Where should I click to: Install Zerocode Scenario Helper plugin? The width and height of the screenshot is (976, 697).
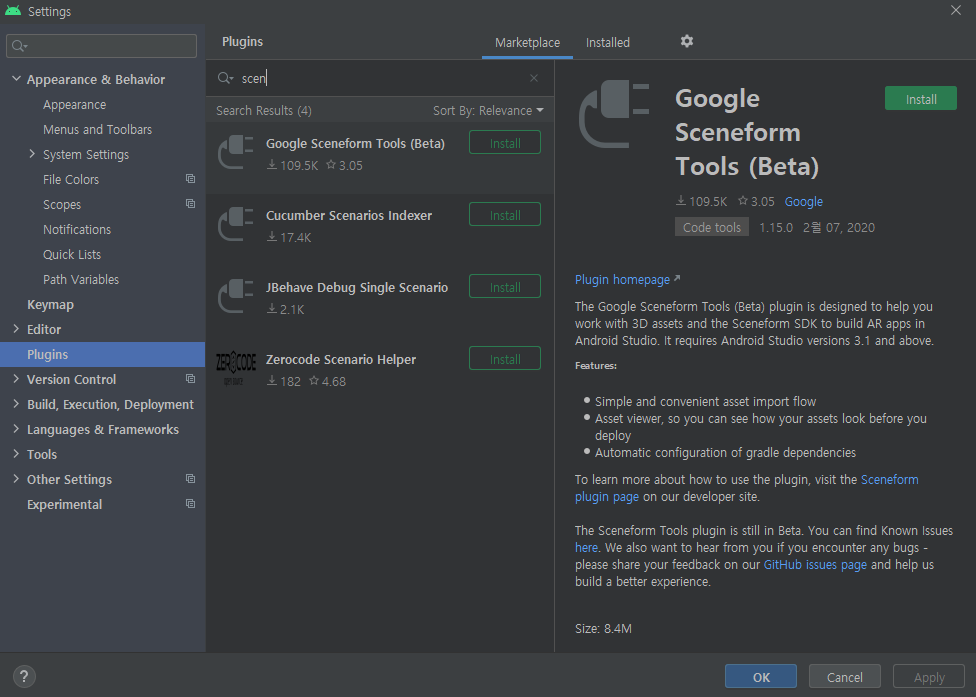(x=505, y=358)
